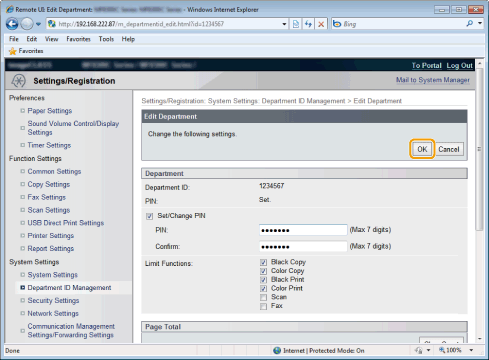
Task: Click Department ID value 1234567
Action: point(272,186)
